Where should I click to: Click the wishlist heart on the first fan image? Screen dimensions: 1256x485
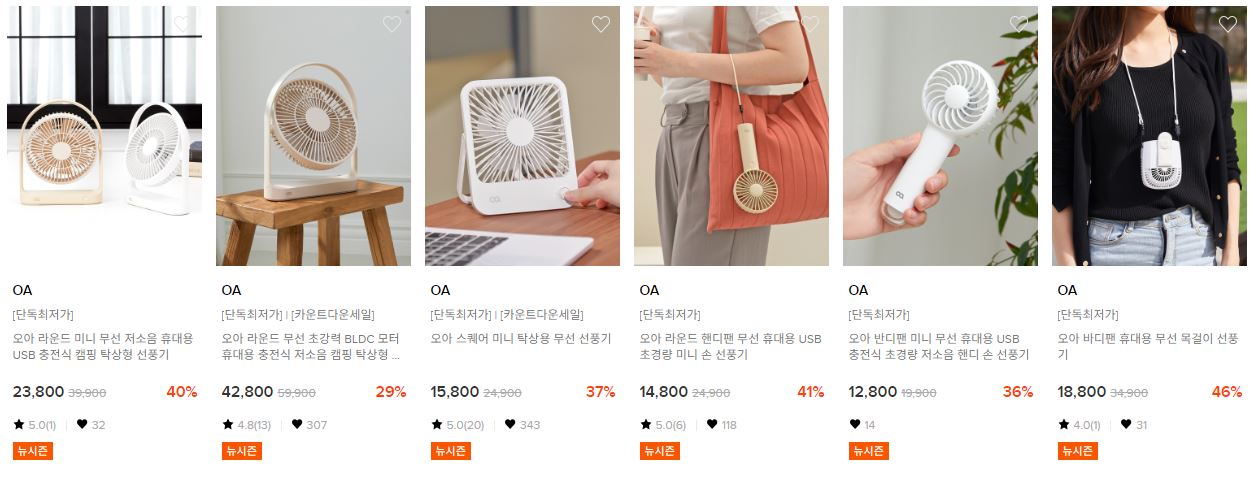[x=182, y=24]
